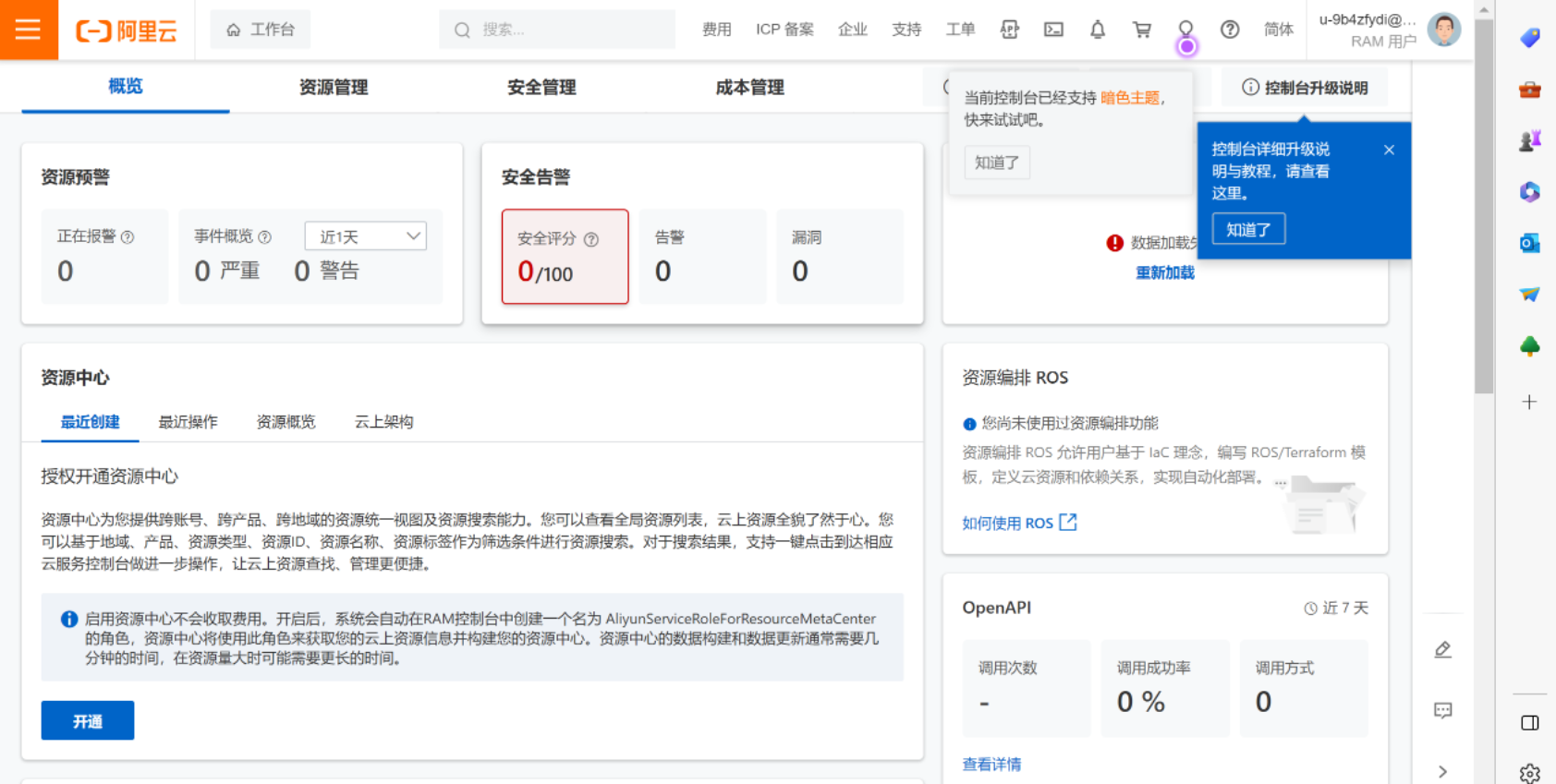
Task: Open the paper plane Drop sidebar icon
Action: (x=1530, y=295)
